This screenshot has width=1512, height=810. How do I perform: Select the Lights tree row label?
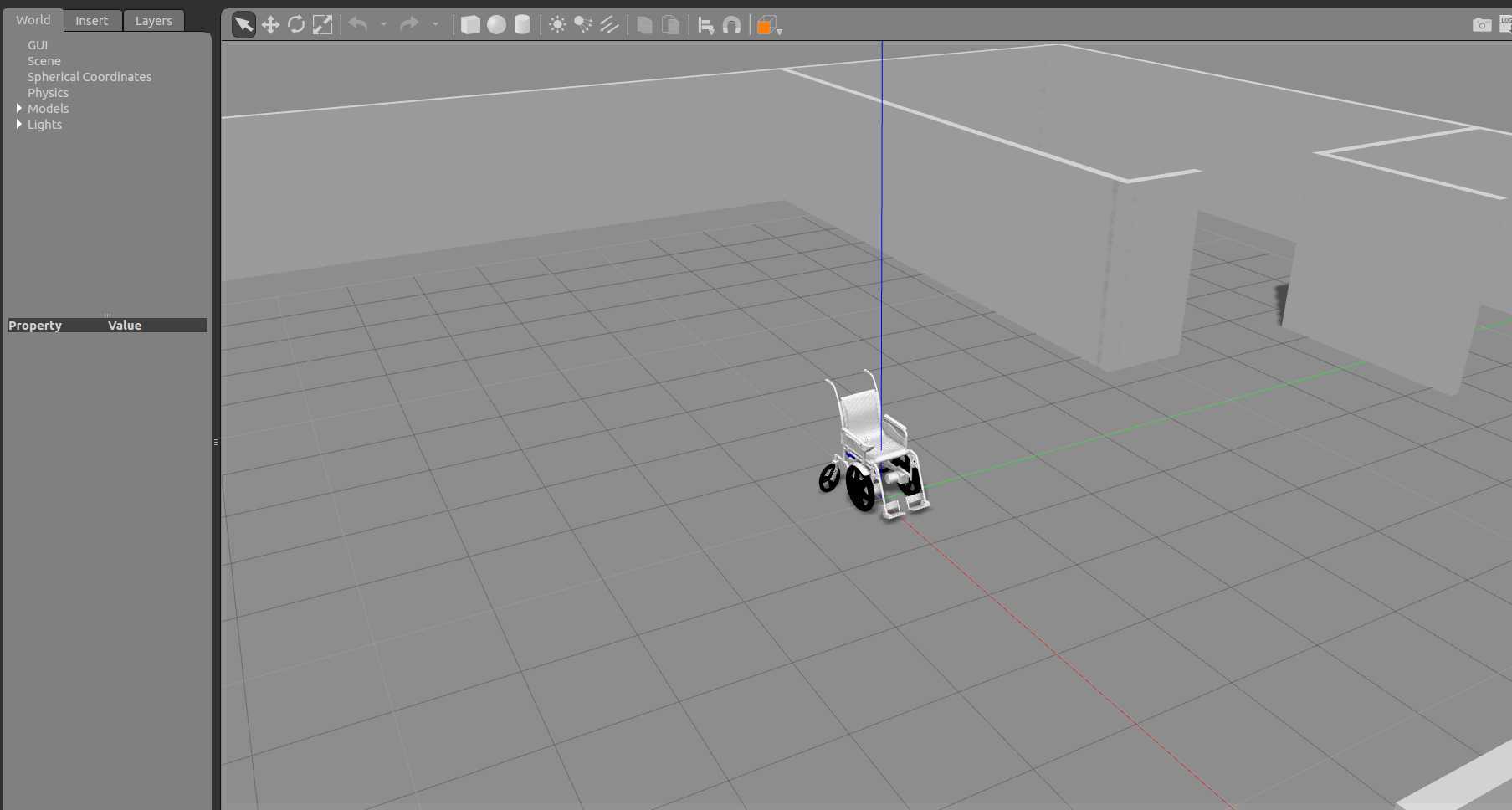(45, 125)
